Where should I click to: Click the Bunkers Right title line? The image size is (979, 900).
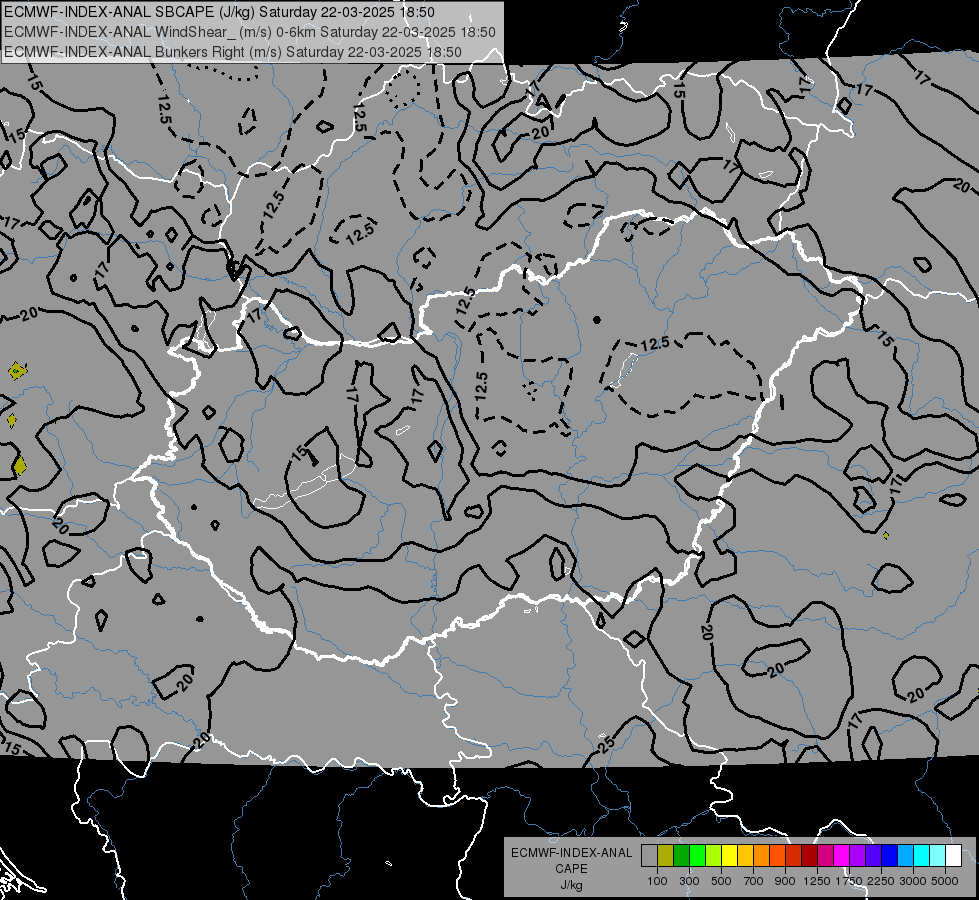click(x=233, y=52)
